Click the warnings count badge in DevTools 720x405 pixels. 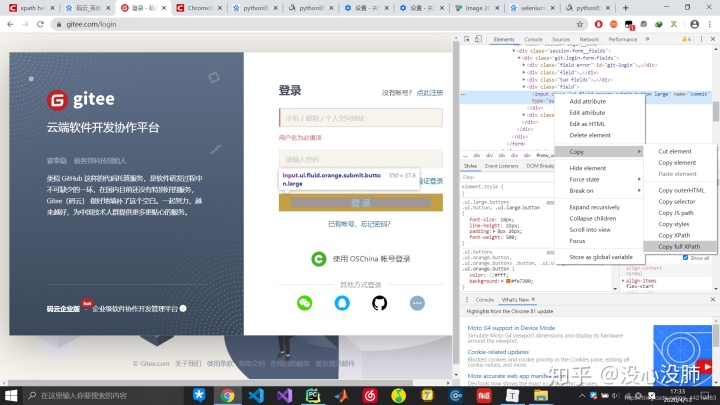pyautogui.click(x=686, y=39)
